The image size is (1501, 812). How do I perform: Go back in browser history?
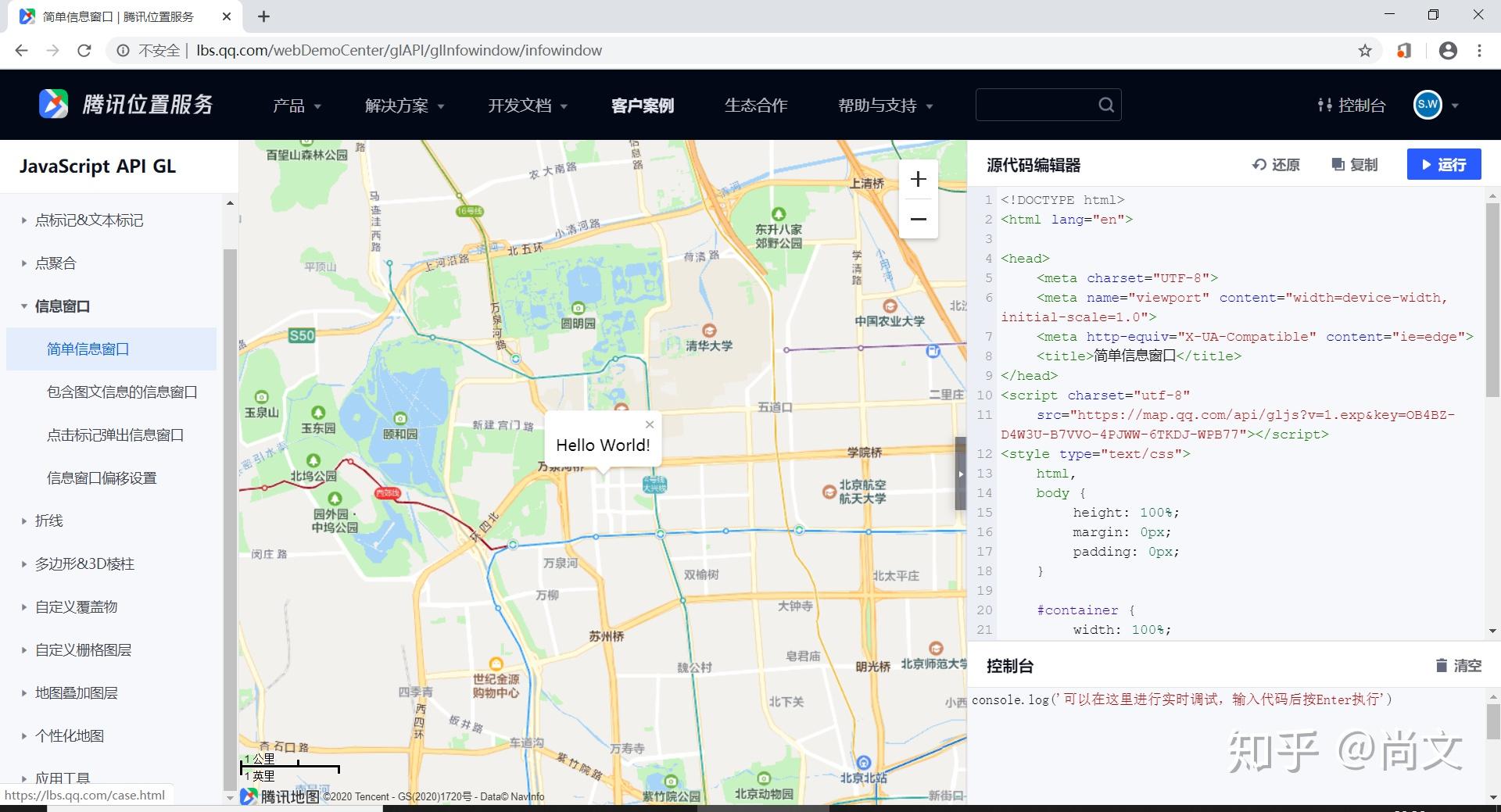click(21, 51)
